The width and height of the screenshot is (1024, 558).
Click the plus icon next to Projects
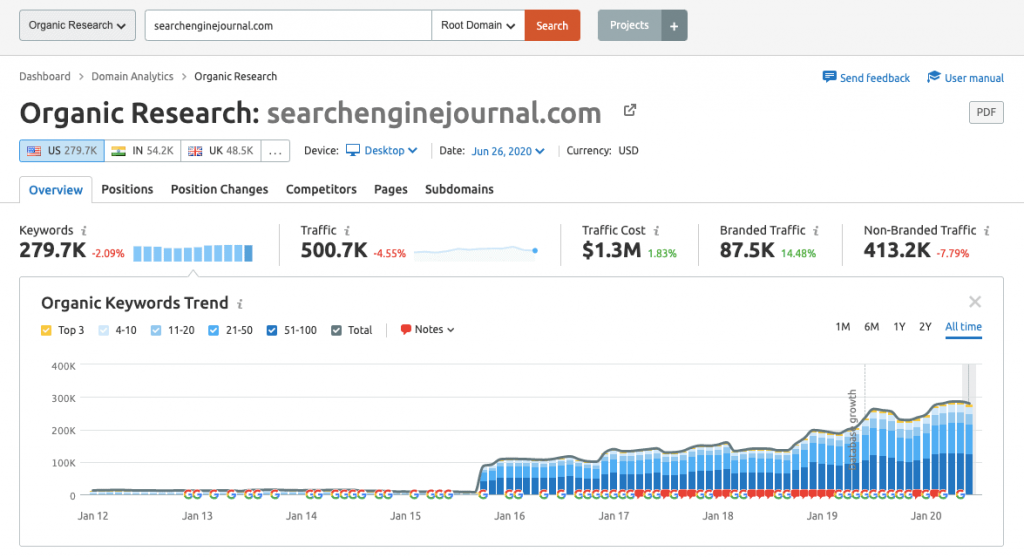[673, 26]
